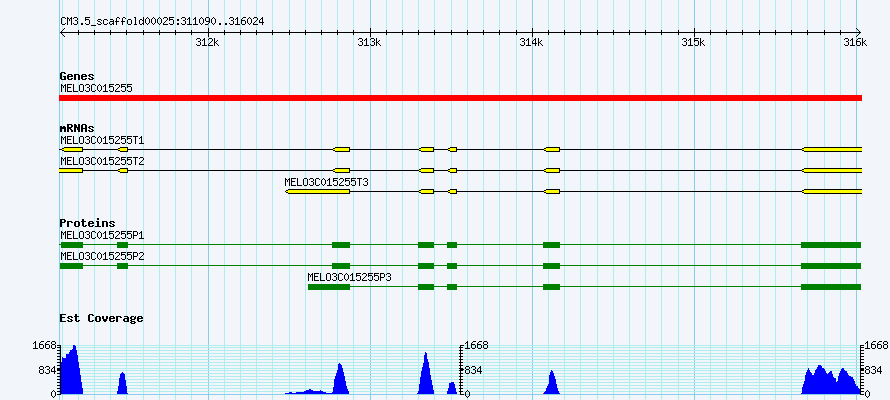
Task: Open the MELO3C015255T1 transcript label
Action: [x=102, y=140]
